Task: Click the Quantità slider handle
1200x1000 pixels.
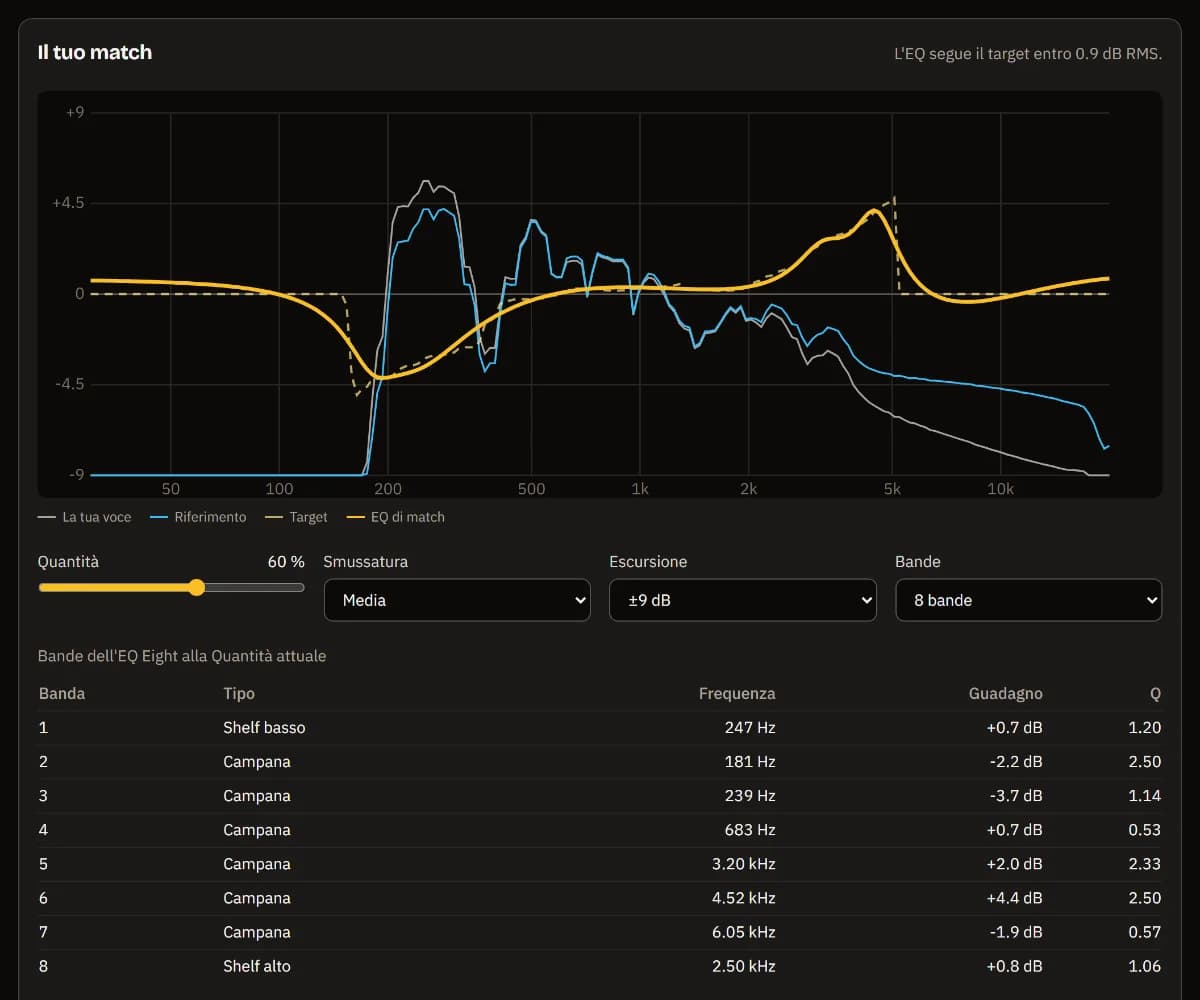Action: (x=197, y=587)
